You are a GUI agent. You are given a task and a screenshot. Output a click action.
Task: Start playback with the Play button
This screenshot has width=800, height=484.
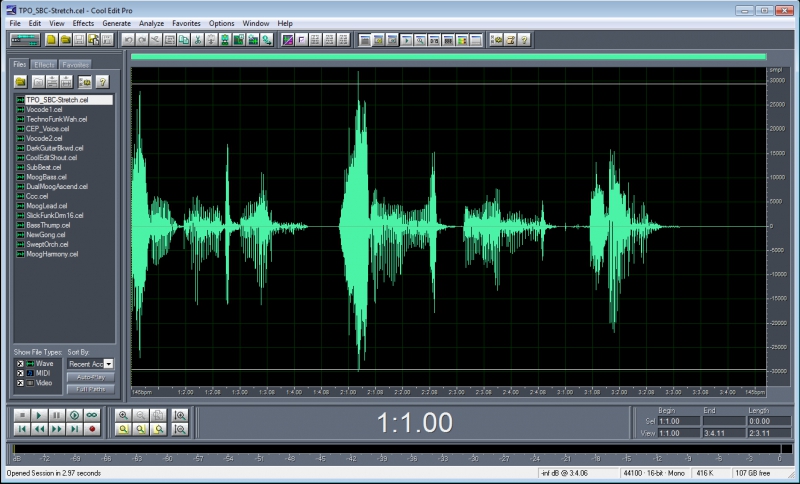click(39, 415)
